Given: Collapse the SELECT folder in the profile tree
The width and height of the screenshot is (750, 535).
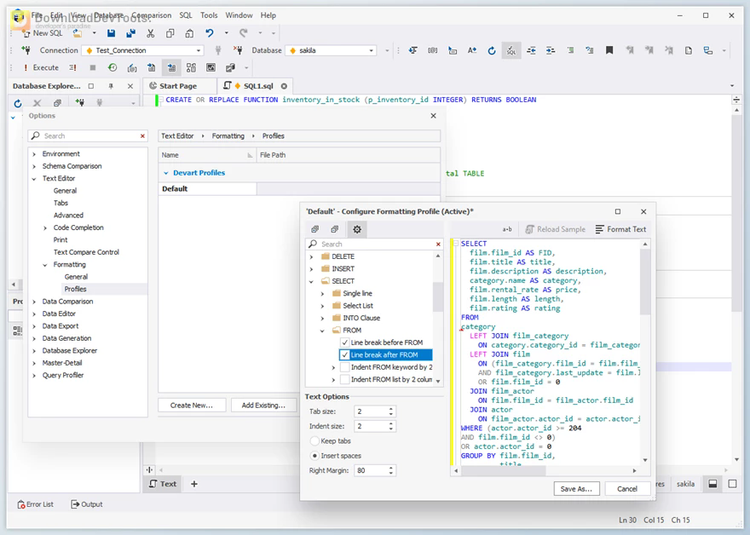Looking at the screenshot, I should (x=311, y=282).
